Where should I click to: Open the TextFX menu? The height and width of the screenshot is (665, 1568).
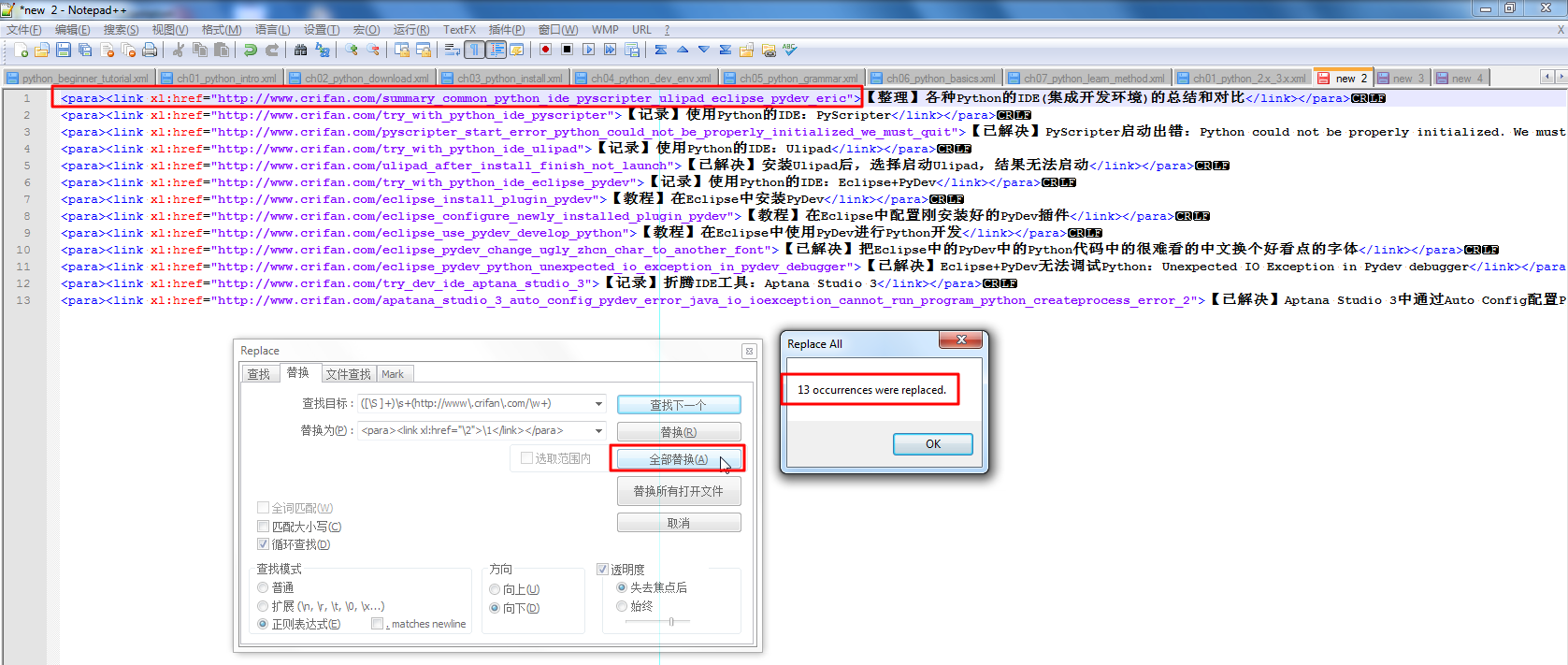pos(459,30)
